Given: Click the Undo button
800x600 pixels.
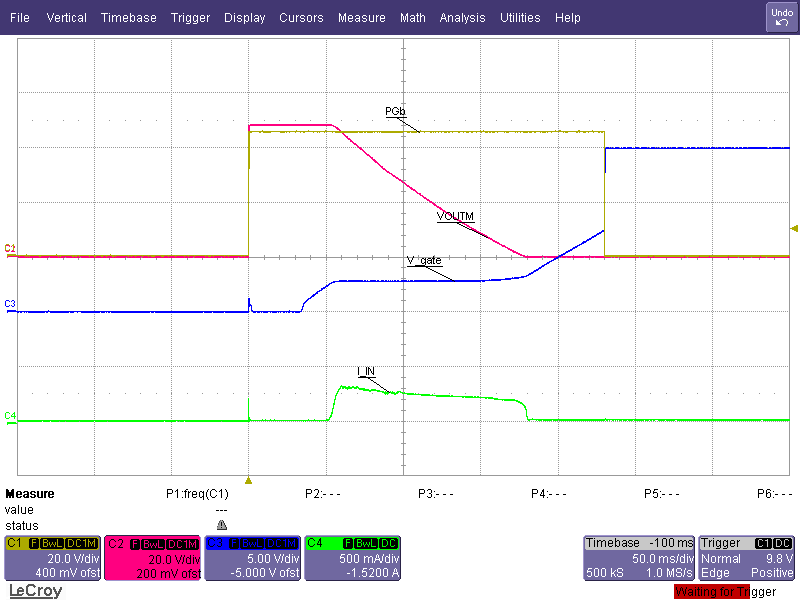Looking at the screenshot, I should point(781,17).
